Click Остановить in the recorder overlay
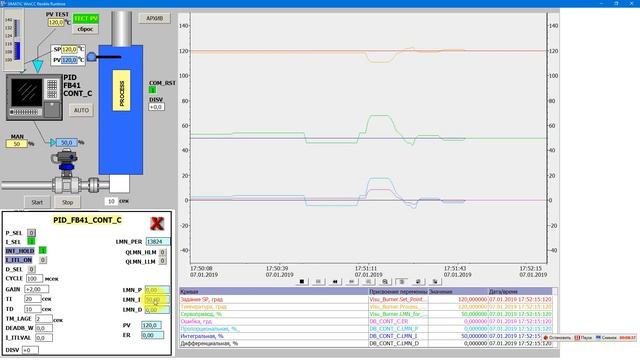Viewport: 640px width, 360px height. coord(557,338)
